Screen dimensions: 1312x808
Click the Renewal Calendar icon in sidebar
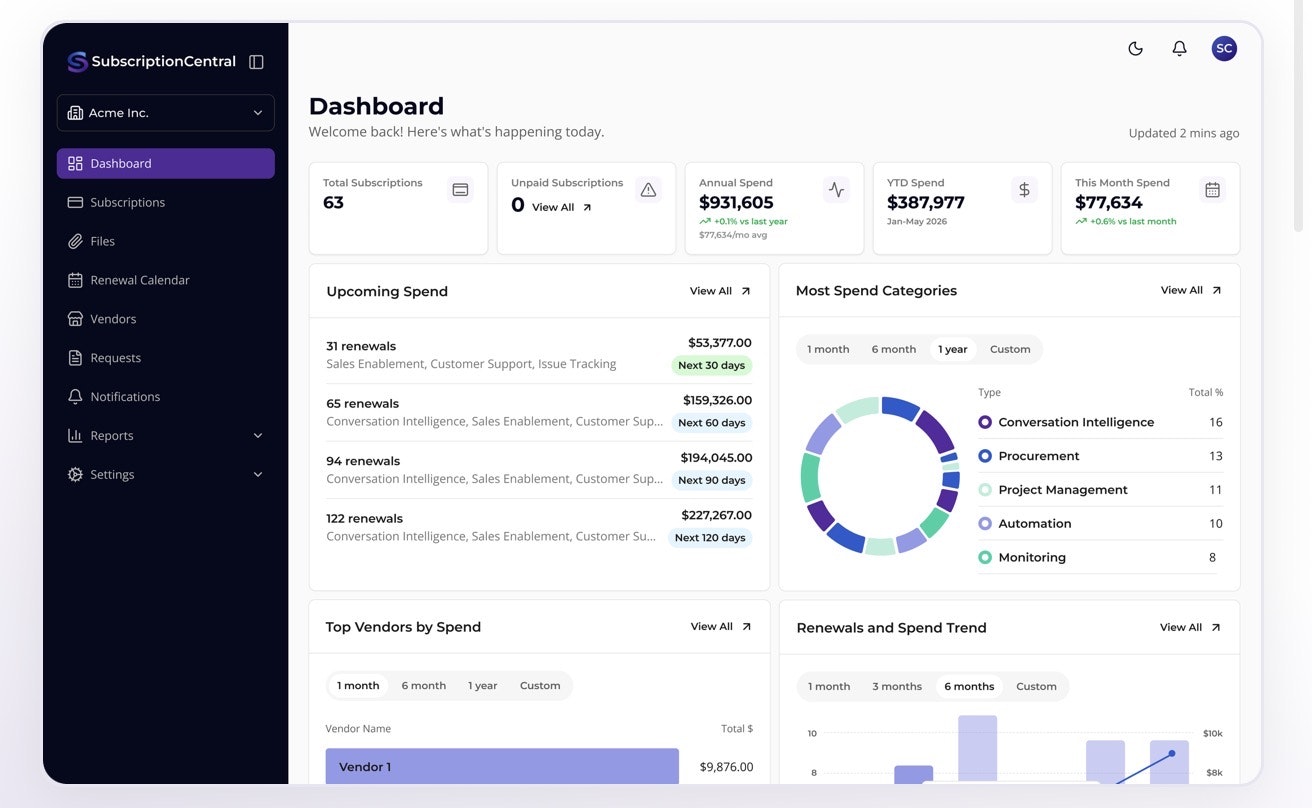pos(75,280)
